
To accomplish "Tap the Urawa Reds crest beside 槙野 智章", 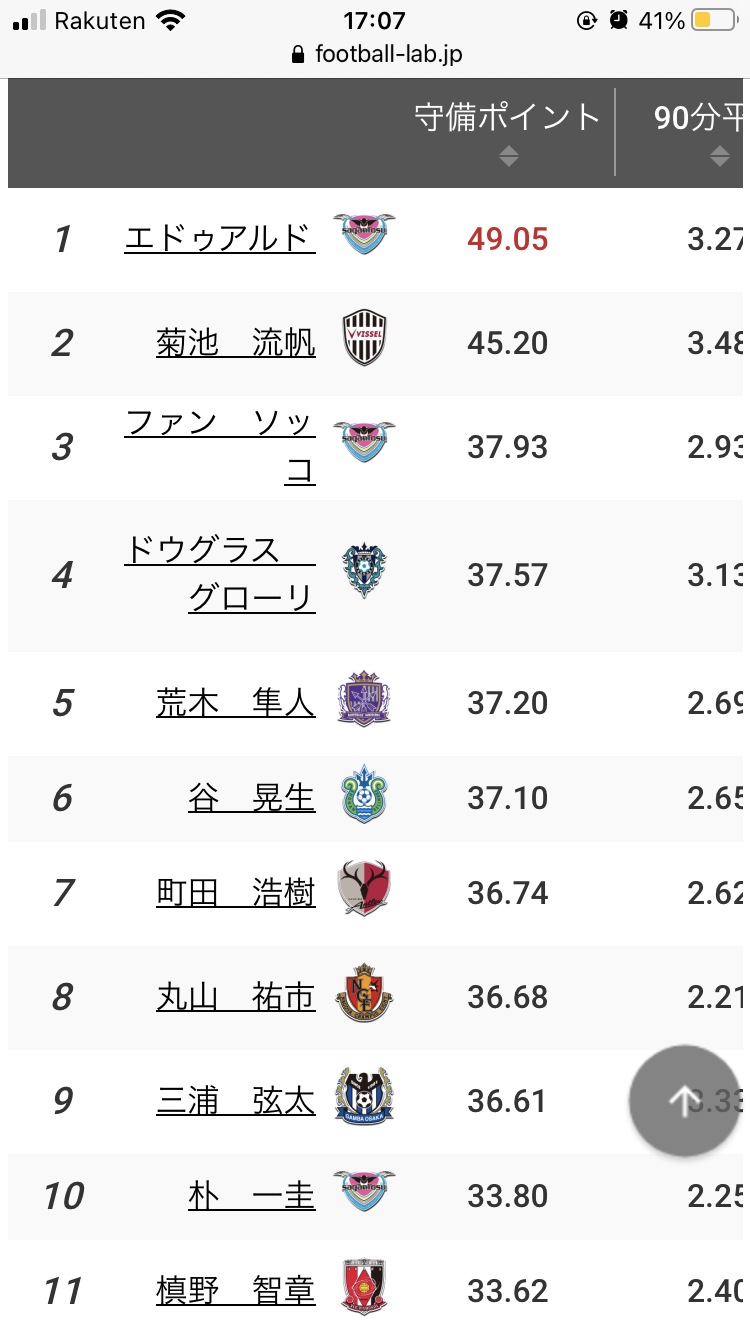I will pos(363,1288).
